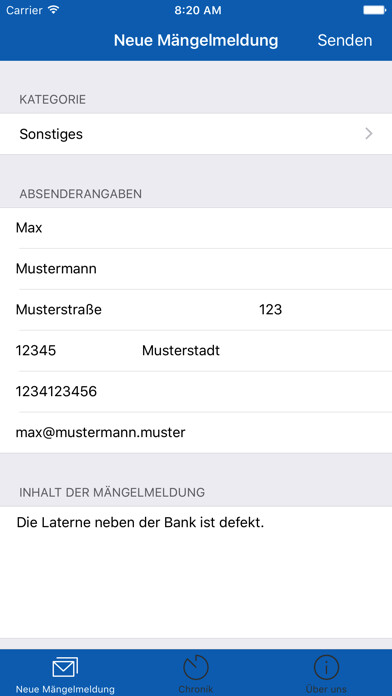Image resolution: width=392 pixels, height=696 pixels.
Task: Select the phone number field 1234123456
Action: [x=196, y=392]
